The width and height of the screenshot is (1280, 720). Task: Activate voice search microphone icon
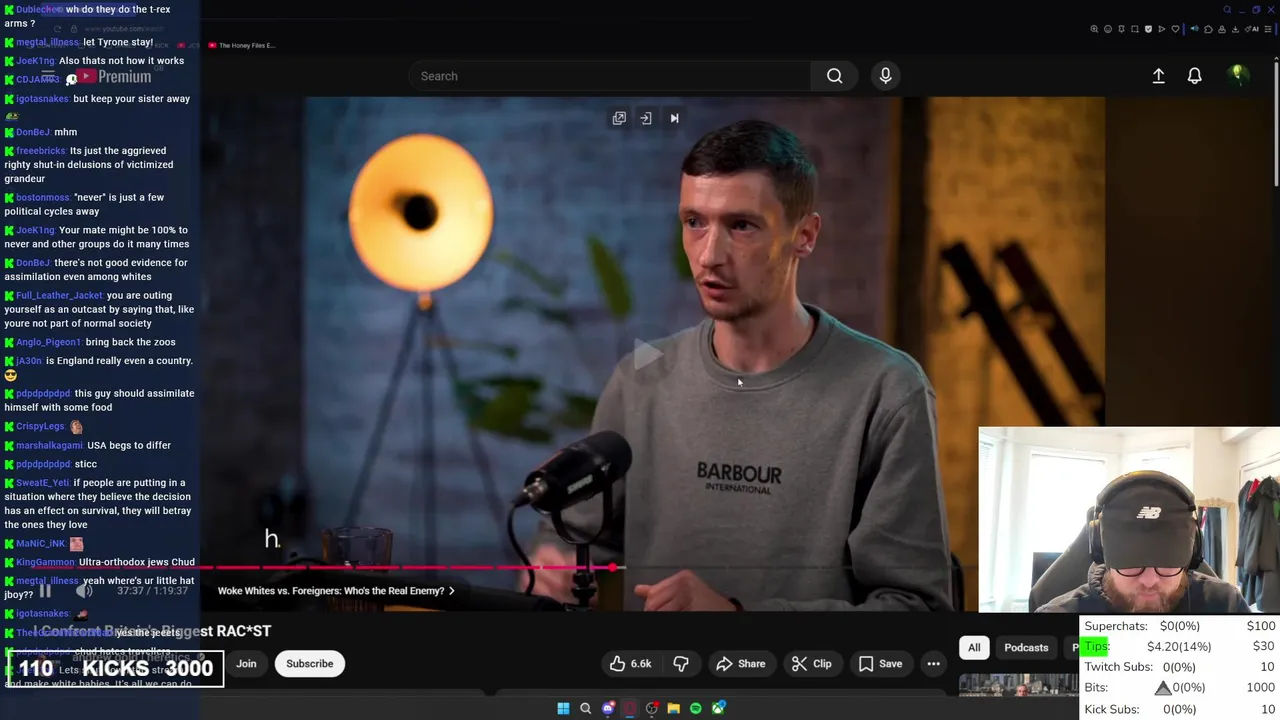885,76
